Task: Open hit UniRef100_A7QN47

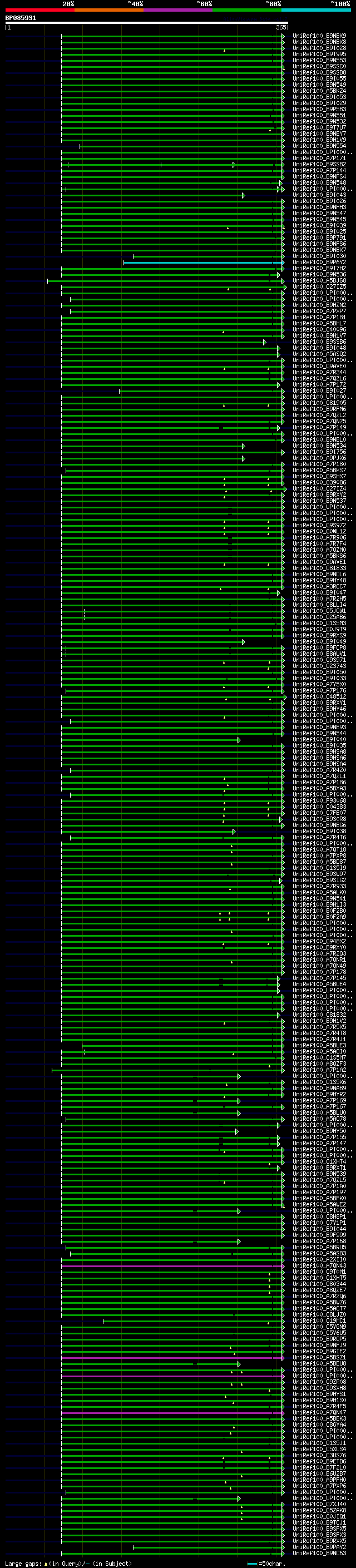Action: 319,1413
